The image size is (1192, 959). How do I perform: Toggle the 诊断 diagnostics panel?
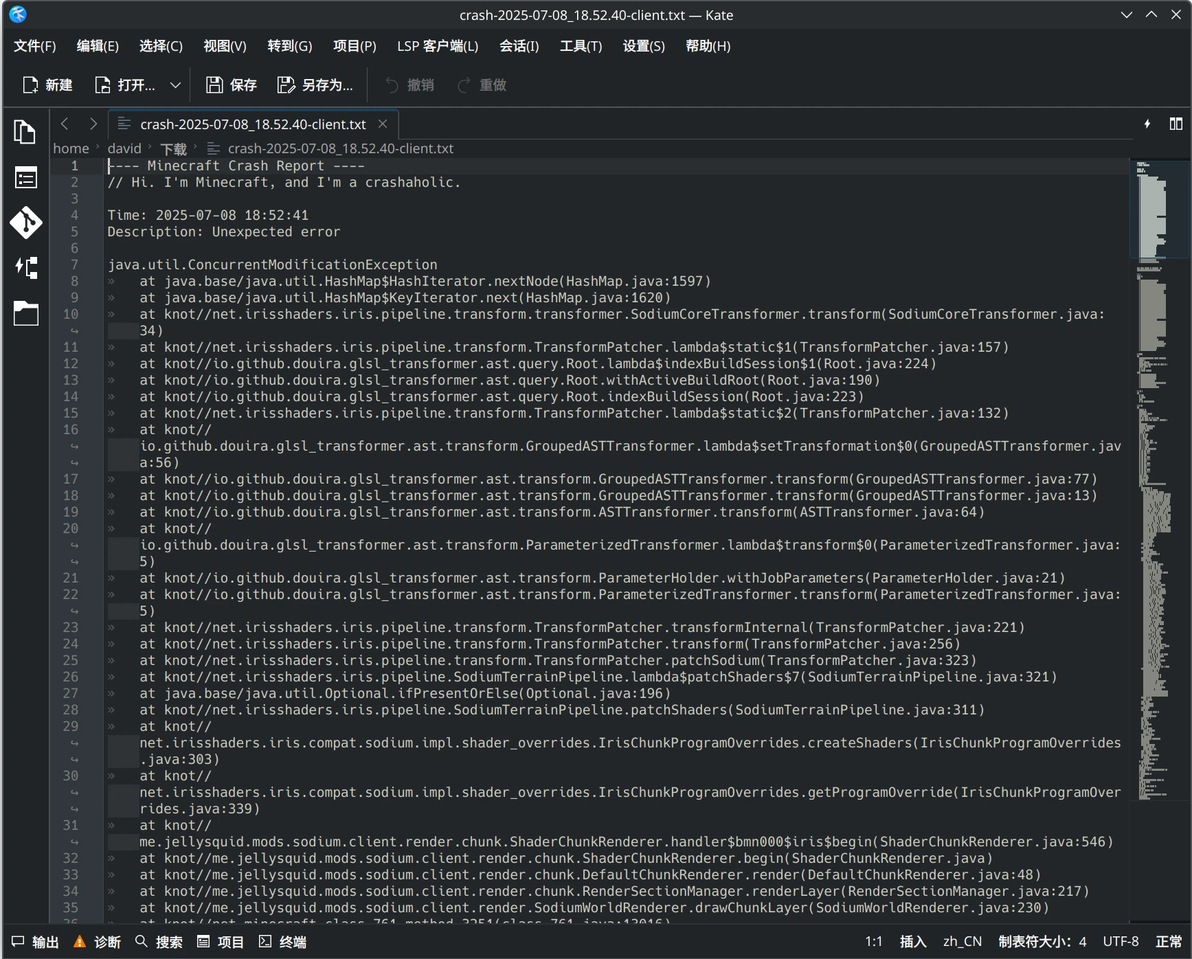click(x=97, y=942)
